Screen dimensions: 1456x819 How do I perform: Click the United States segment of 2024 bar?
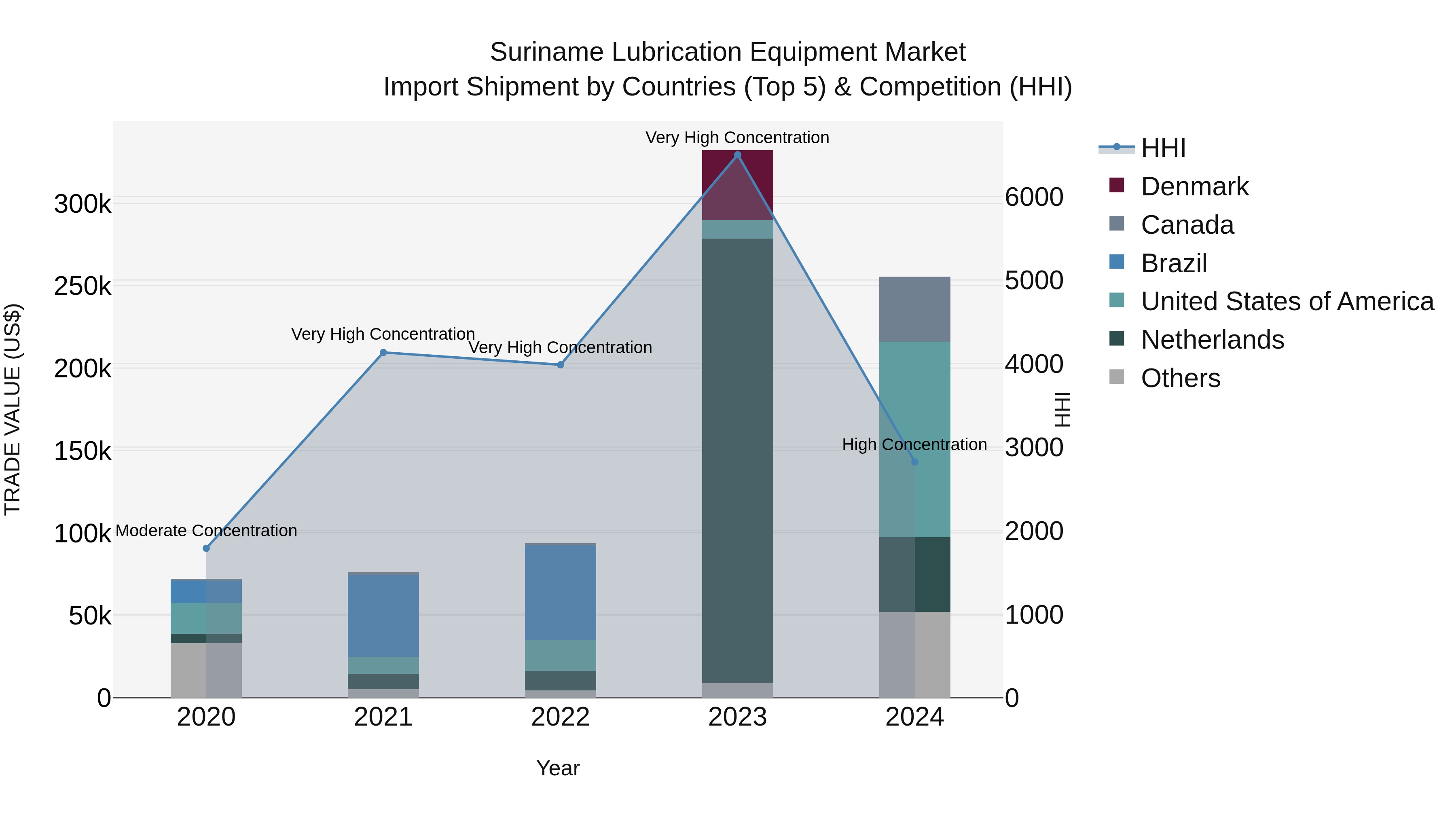click(915, 440)
